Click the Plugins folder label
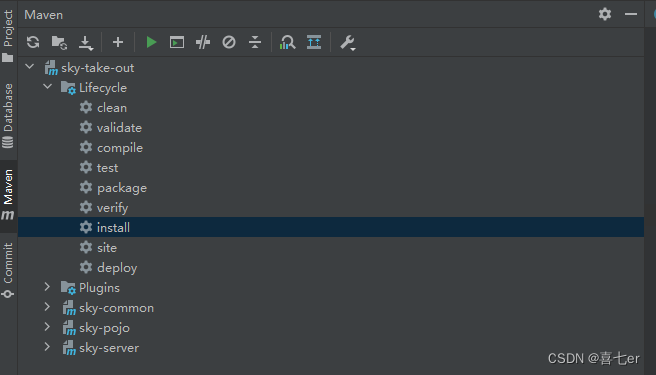This screenshot has width=656, height=375. [99, 288]
